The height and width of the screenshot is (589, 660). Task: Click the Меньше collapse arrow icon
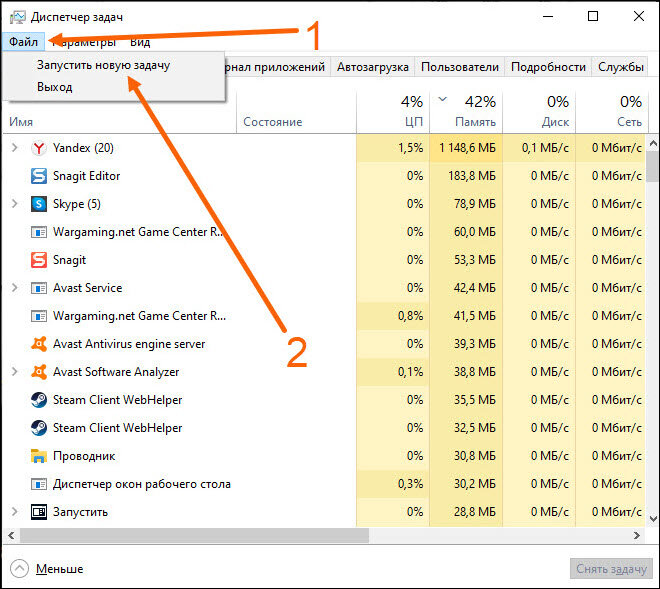click(19, 569)
